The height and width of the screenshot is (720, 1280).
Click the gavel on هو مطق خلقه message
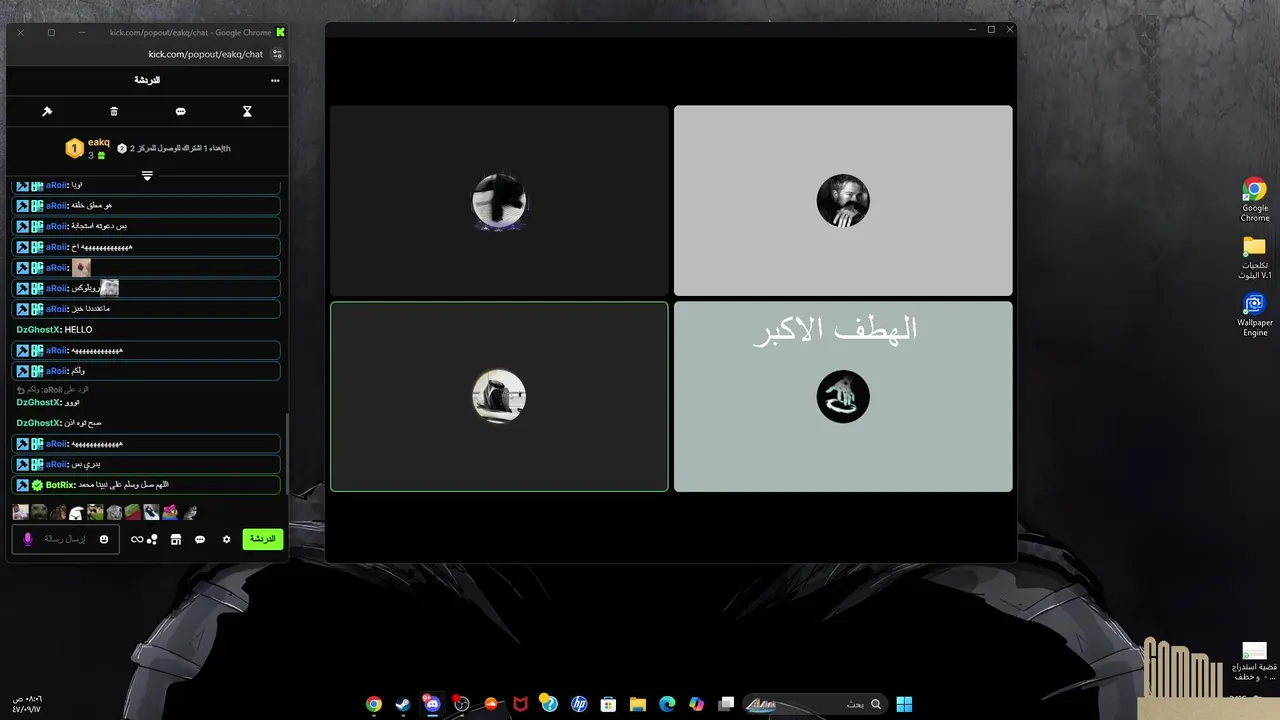[22, 205]
